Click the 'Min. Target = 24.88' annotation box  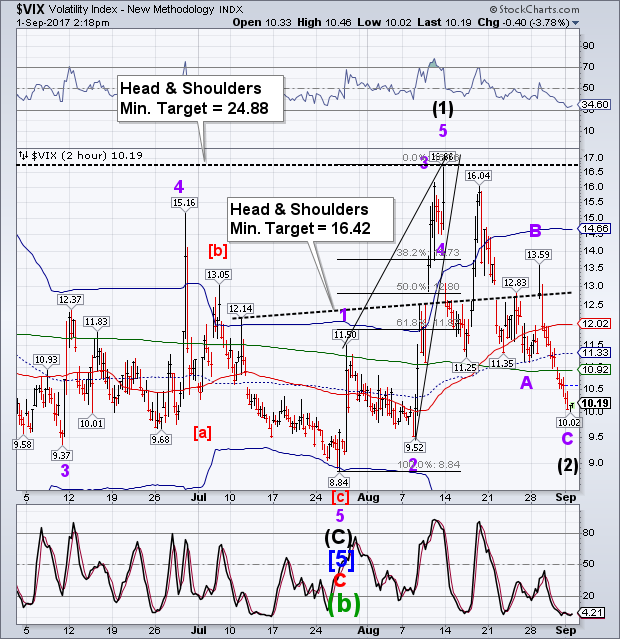200,99
